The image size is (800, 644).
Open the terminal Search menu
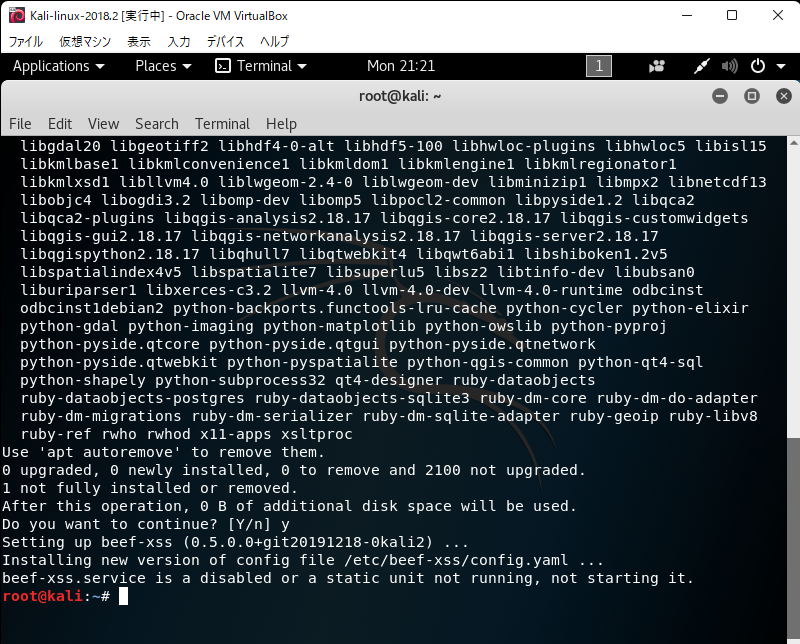(x=157, y=124)
